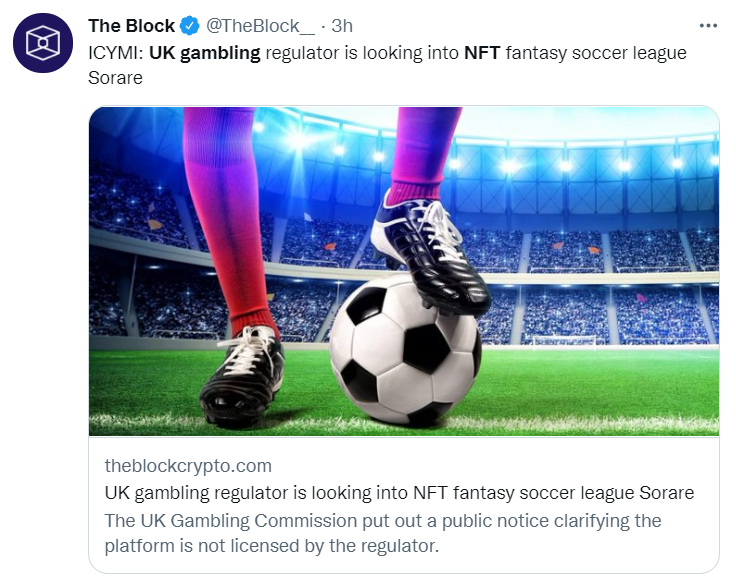Select the bold "UK gambling" text in tweet
The width and height of the screenshot is (736, 582).
coord(205,53)
